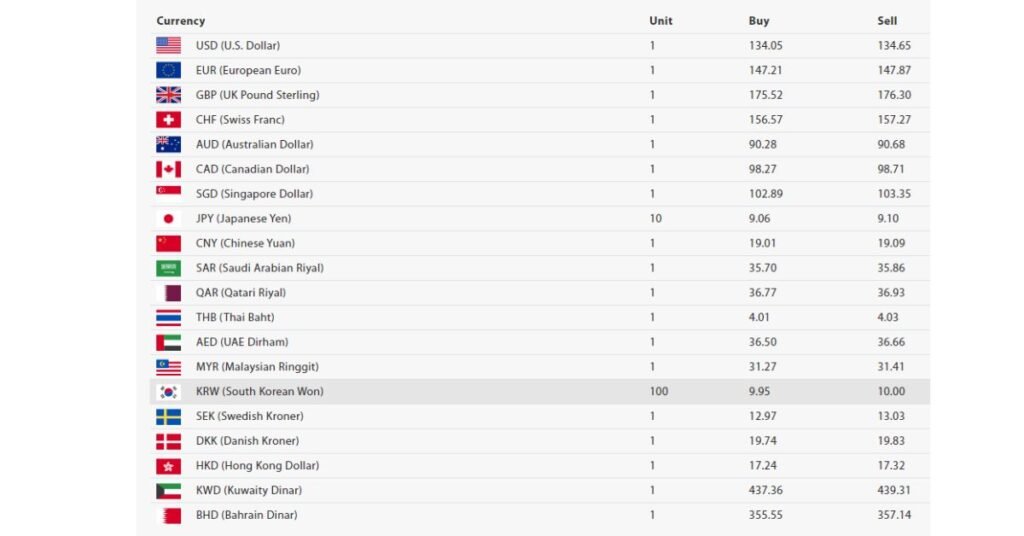Select the AUD (Australian Dollar) label
The image size is (1024, 536).
(x=255, y=144)
